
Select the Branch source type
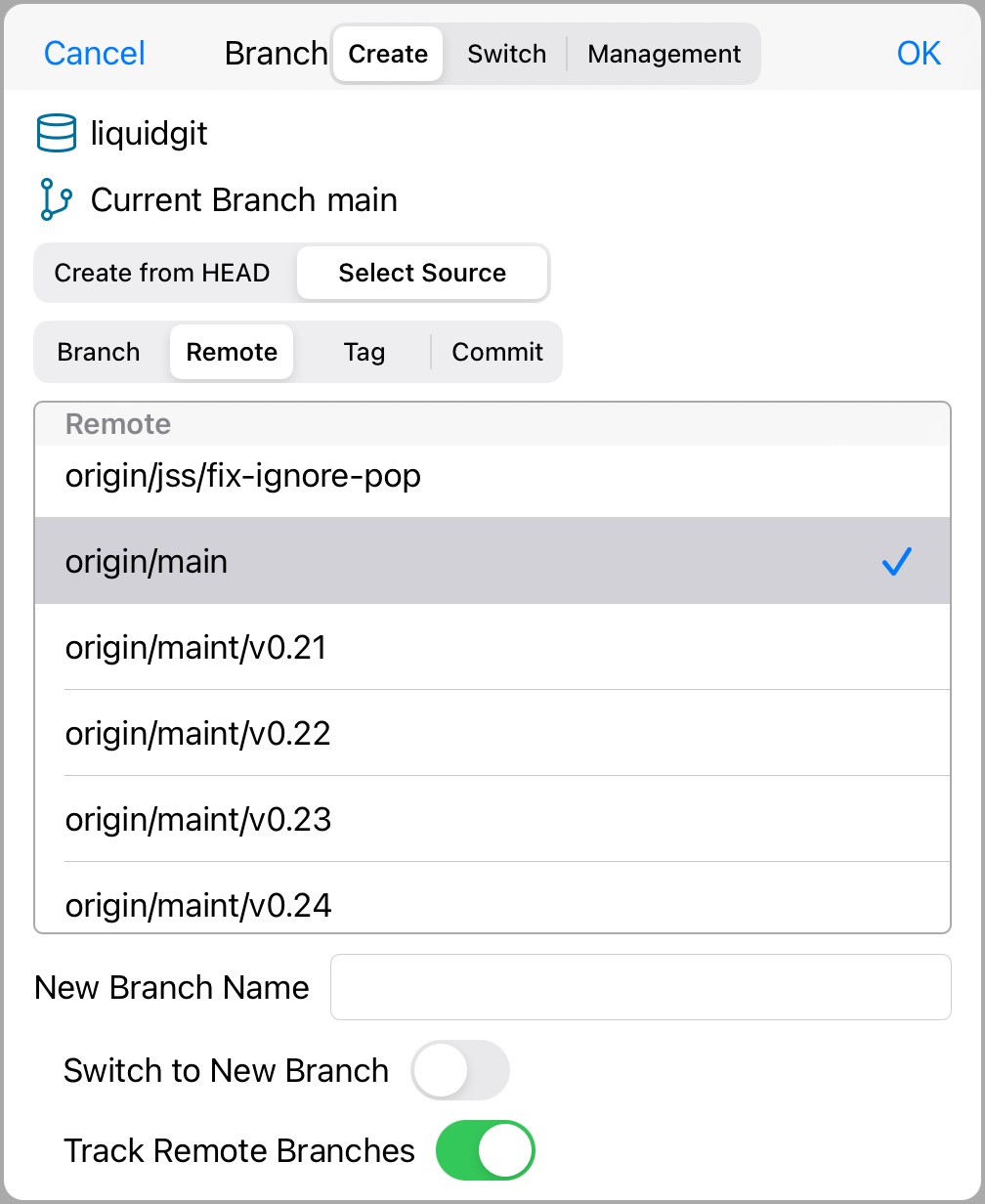pos(97,352)
